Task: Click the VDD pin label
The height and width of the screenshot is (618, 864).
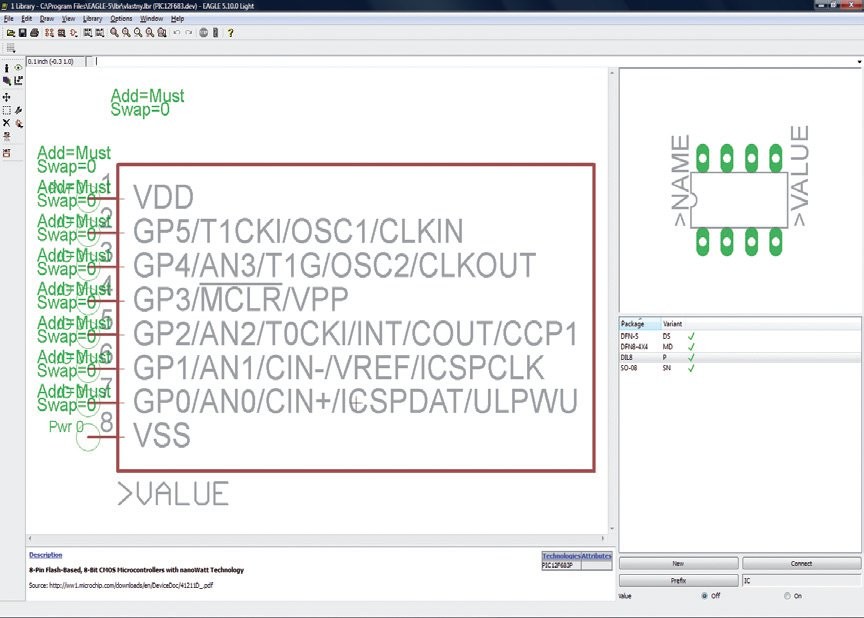Action: [x=164, y=197]
